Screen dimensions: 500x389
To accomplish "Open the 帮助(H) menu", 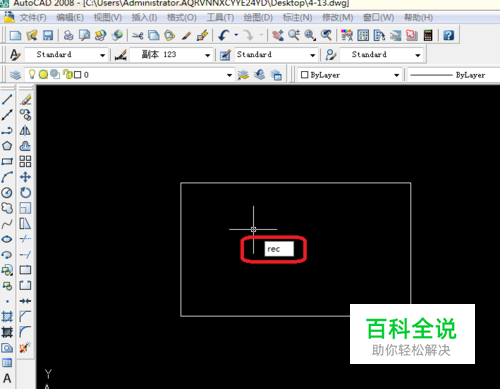I will click(418, 17).
